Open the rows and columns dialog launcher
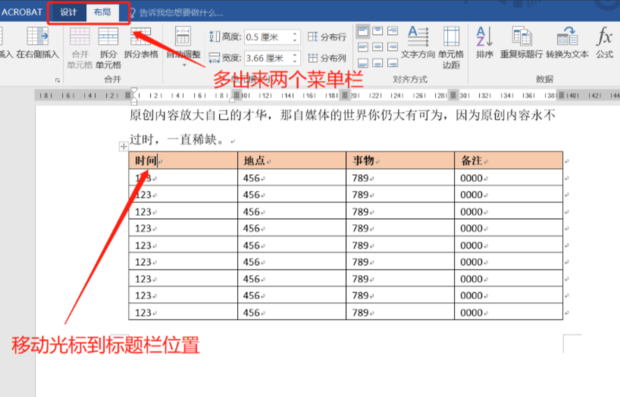 57,80
